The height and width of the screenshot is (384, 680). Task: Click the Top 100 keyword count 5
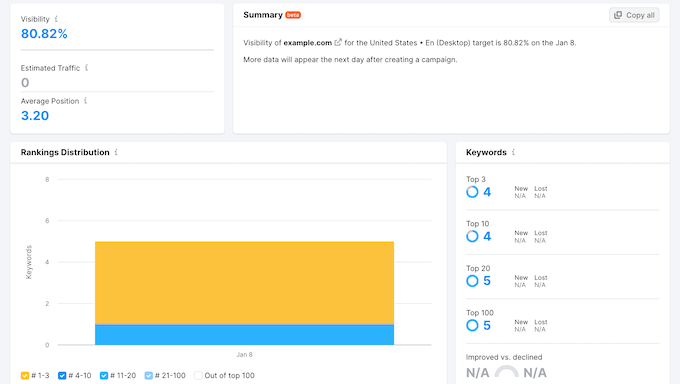487,325
